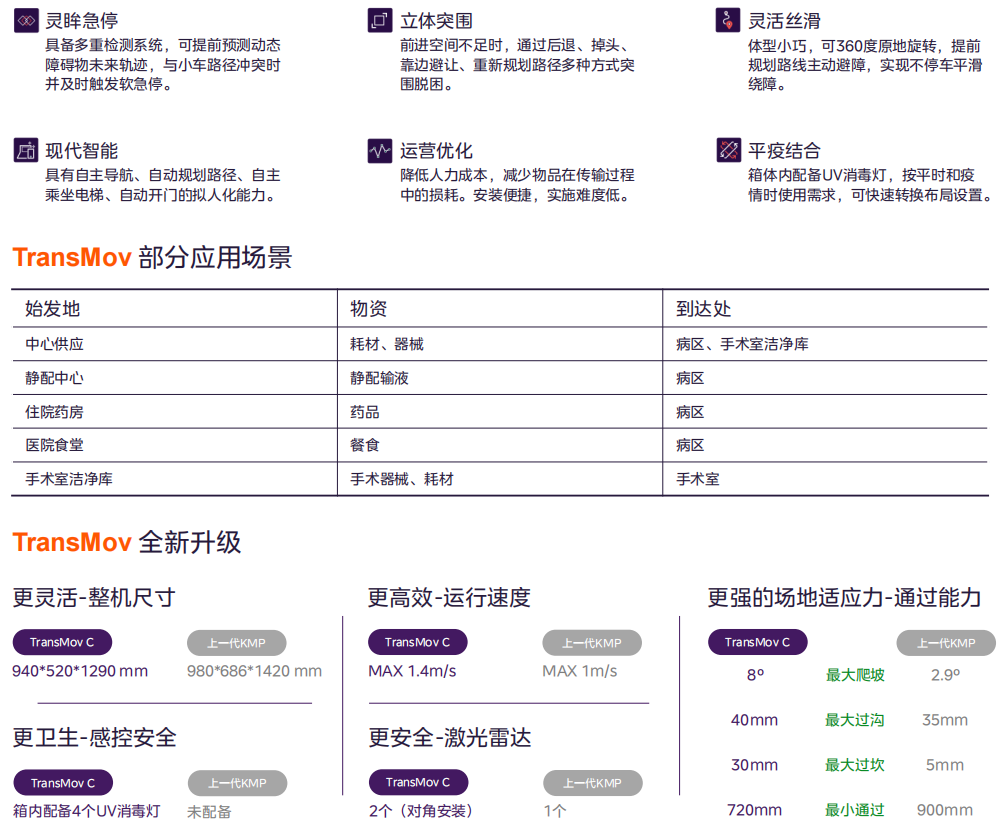This screenshot has width=1006, height=820.
Task: Select the 静配中心 table cell
Action: (x=55, y=378)
